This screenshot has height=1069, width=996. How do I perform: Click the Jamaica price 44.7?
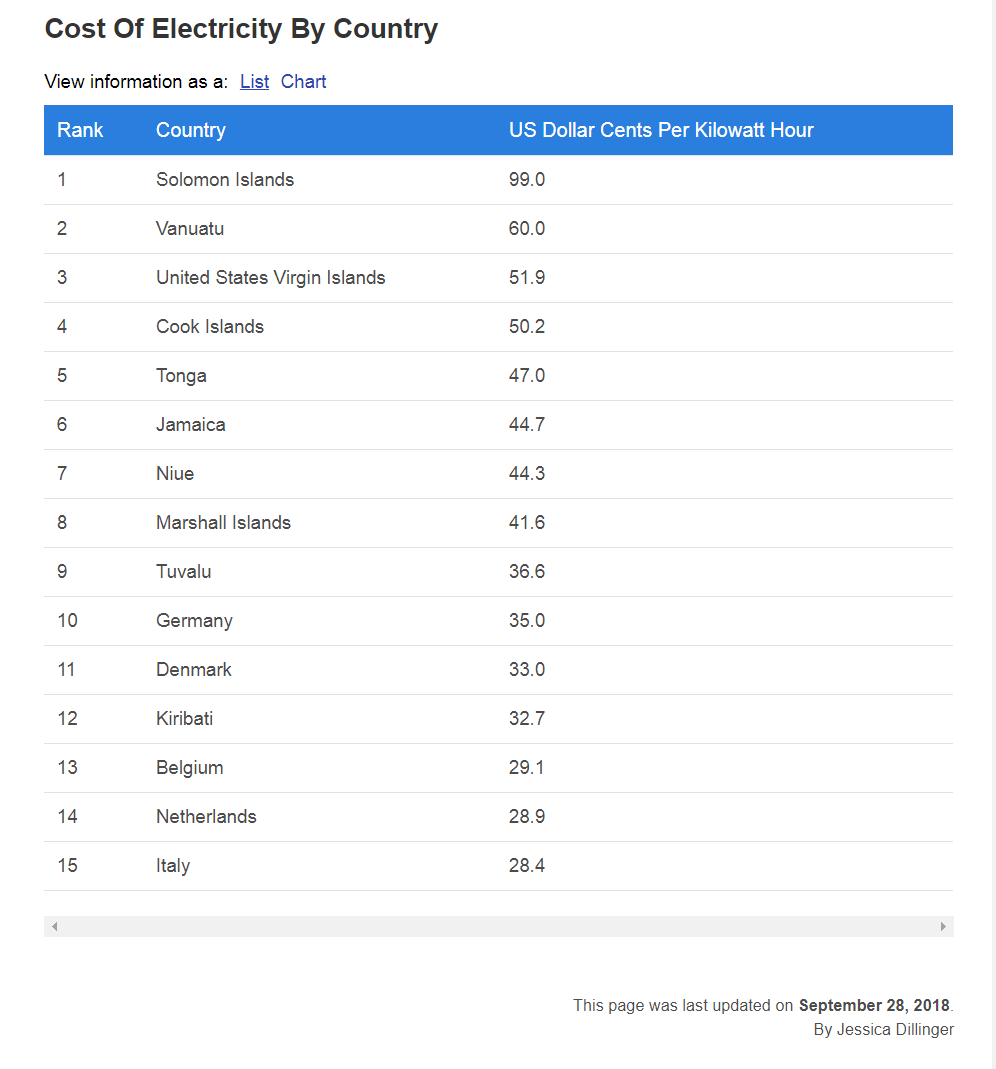point(527,425)
